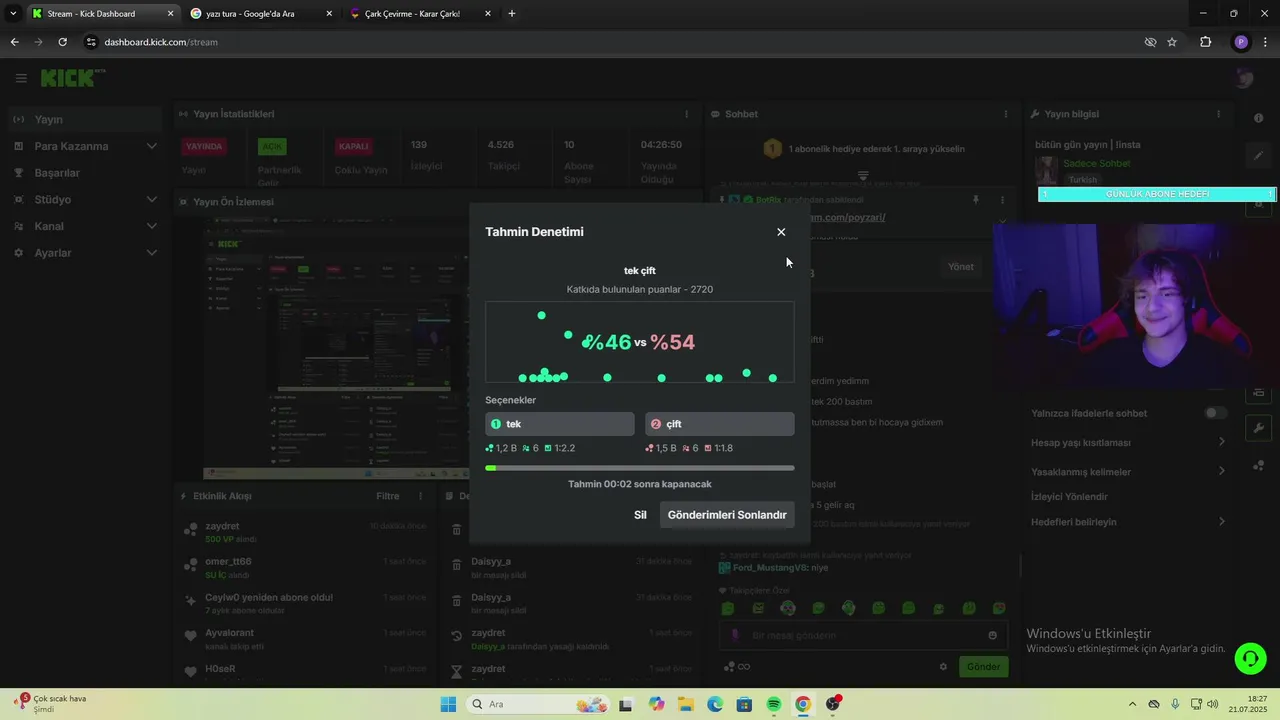Image resolution: width=1280 pixels, height=720 pixels.
Task: Open Spotify from the taskbar
Action: pyautogui.click(x=774, y=705)
